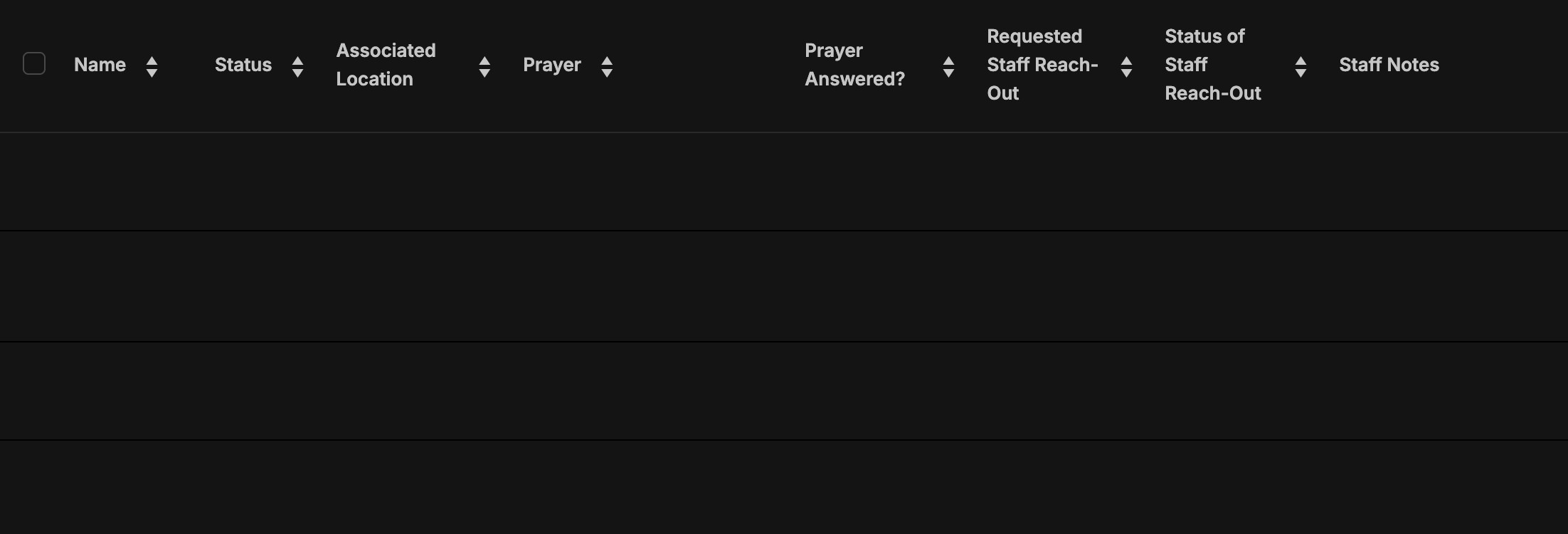Click the down arrow beside Associated Location

pyautogui.click(x=484, y=73)
